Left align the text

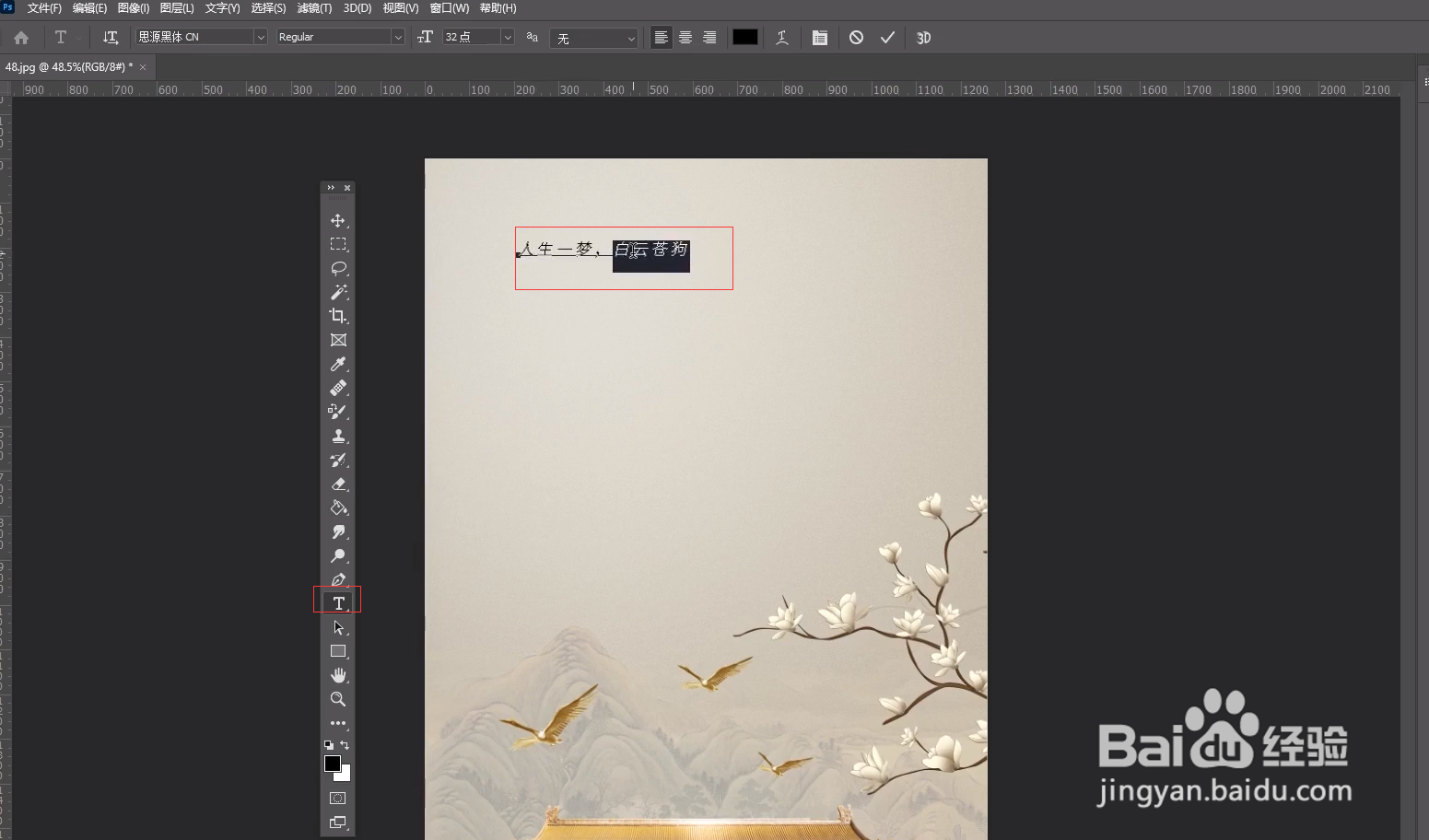coord(662,38)
